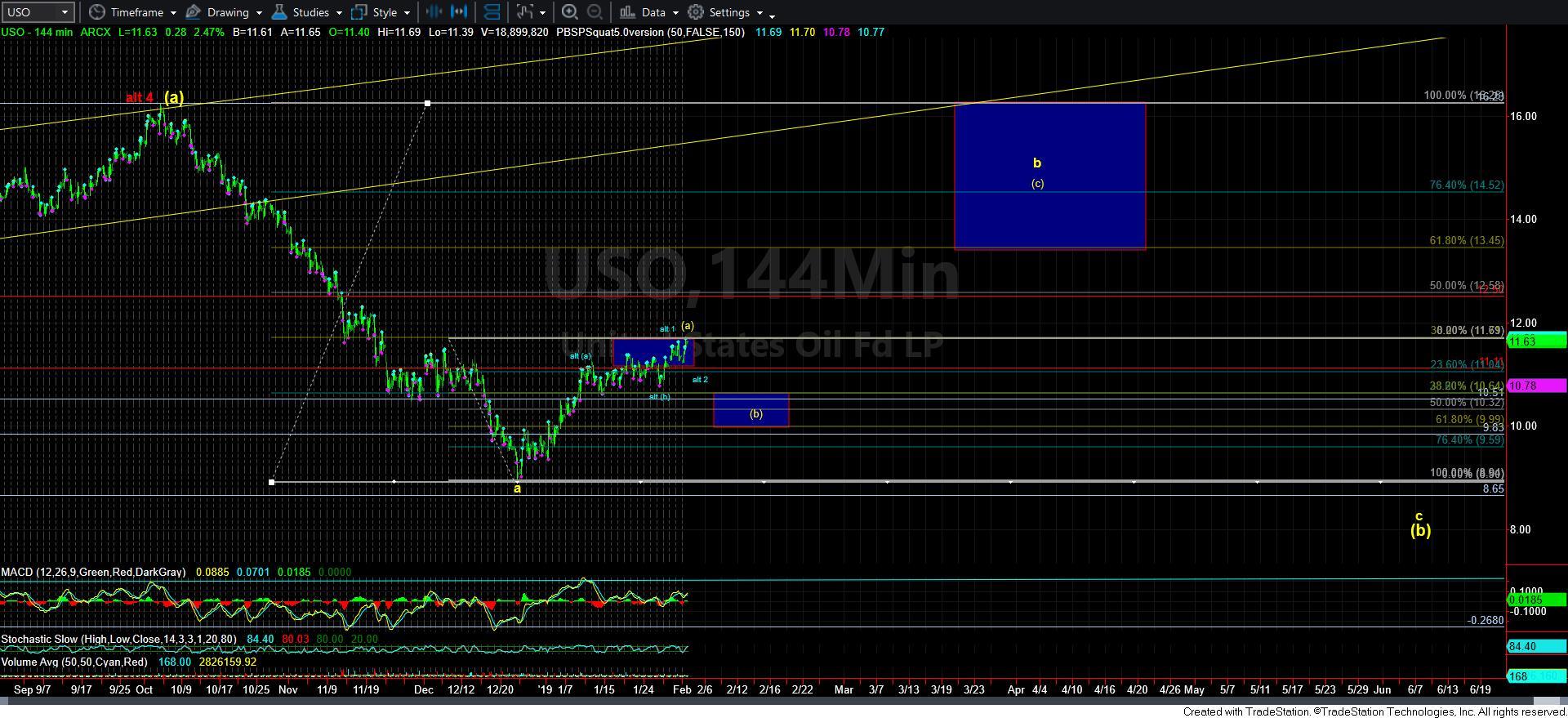
Task: Select the large blue 'b' target box
Action: click(1049, 176)
